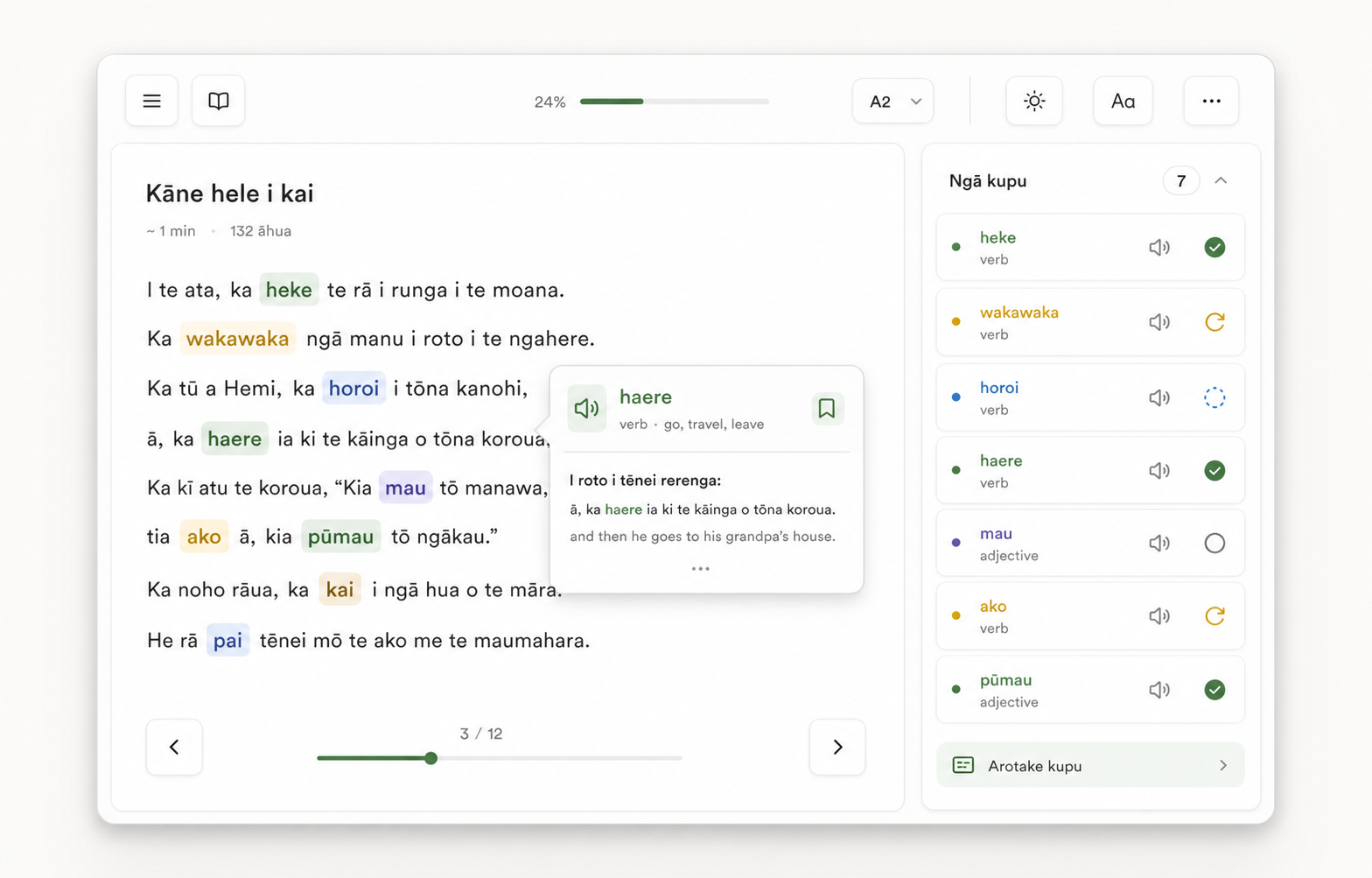This screenshot has width=1372, height=878.
Task: Select highlighted word heke in text
Action: coord(289,290)
